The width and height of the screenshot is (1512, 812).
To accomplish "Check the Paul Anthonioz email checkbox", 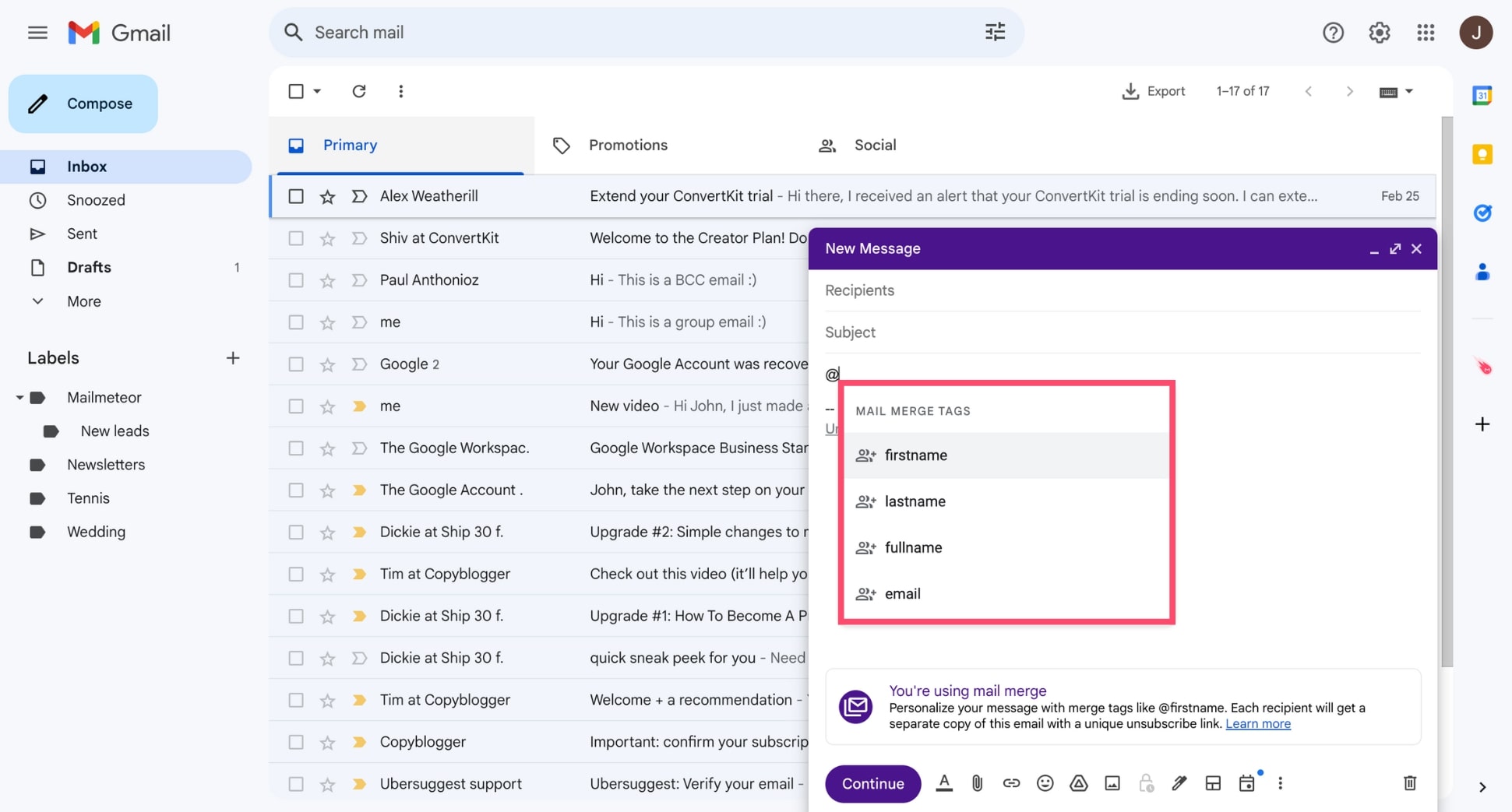I will click(295, 280).
